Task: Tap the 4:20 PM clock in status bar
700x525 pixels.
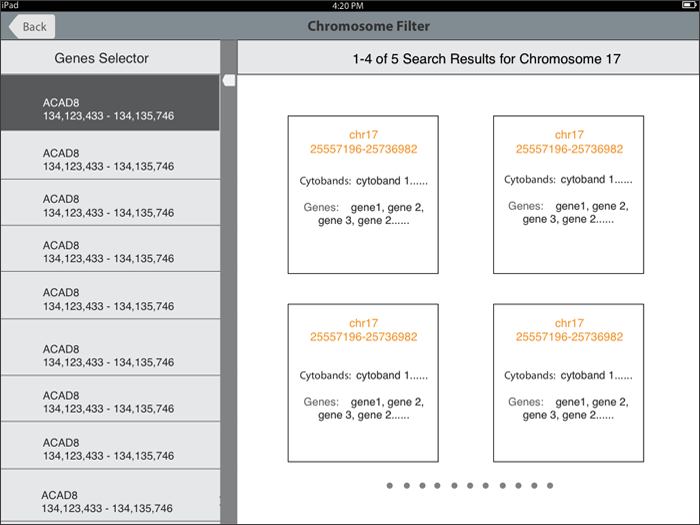Action: coord(348,6)
